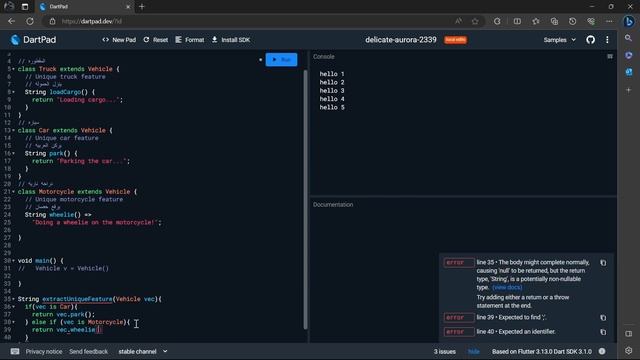Add a sidebar app with plus

[629, 90]
